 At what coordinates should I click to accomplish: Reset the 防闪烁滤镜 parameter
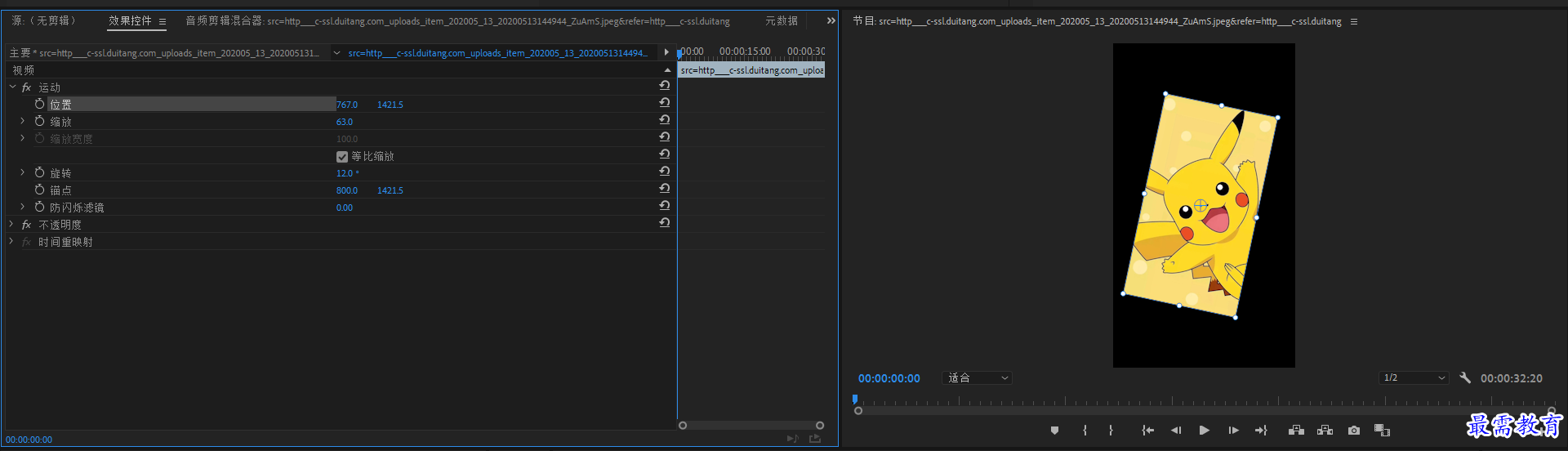click(664, 206)
